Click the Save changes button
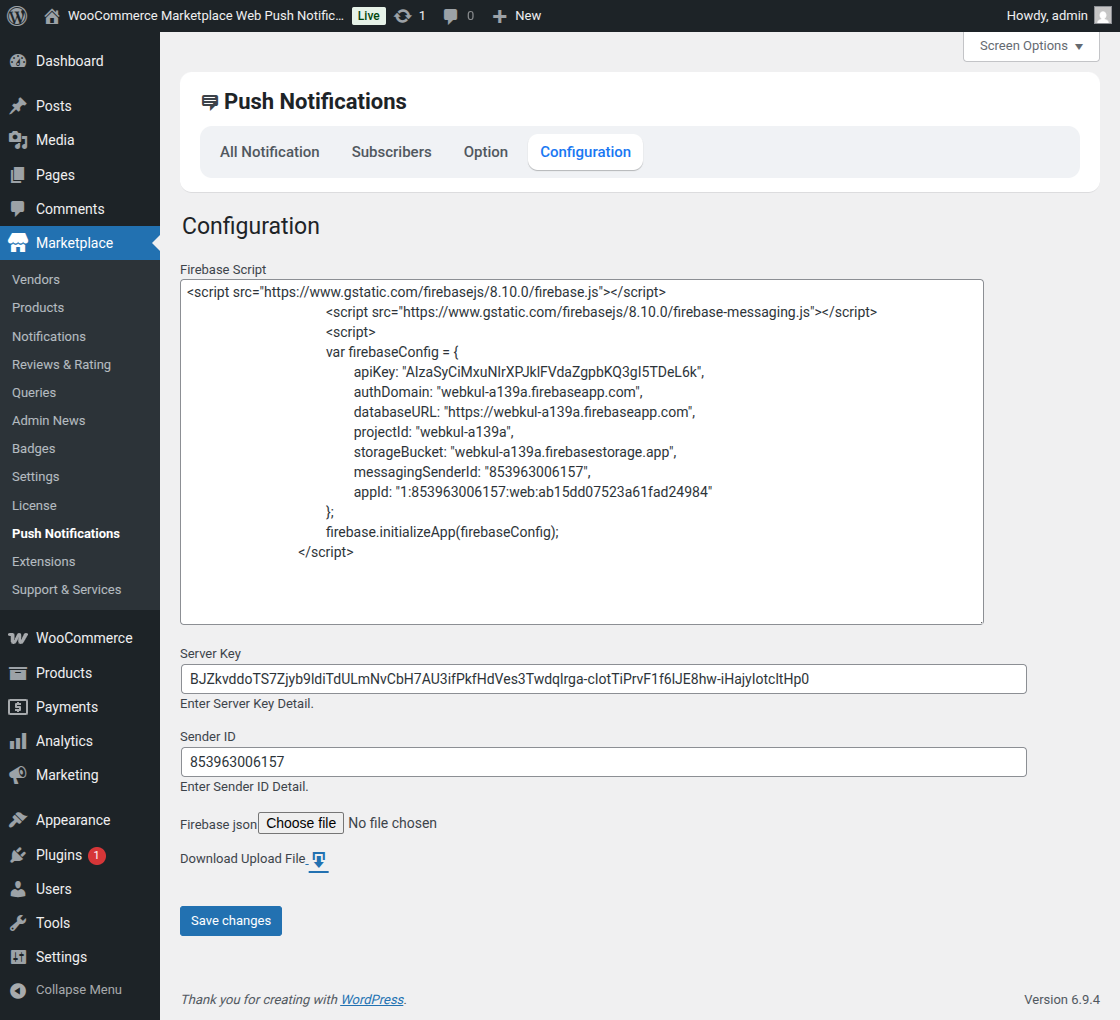The height and width of the screenshot is (1020, 1120). point(231,921)
